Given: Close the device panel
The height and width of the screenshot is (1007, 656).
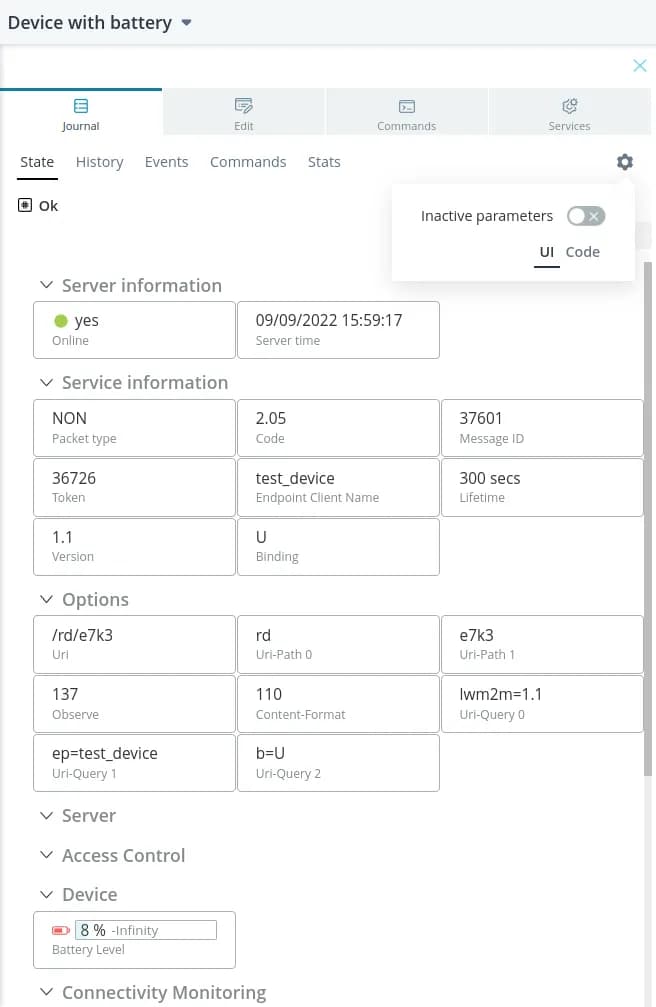Looking at the screenshot, I should pos(640,66).
